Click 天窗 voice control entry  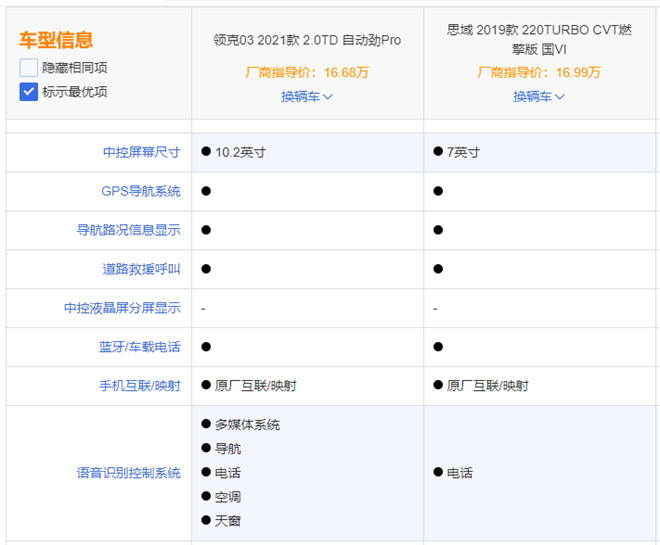228,521
